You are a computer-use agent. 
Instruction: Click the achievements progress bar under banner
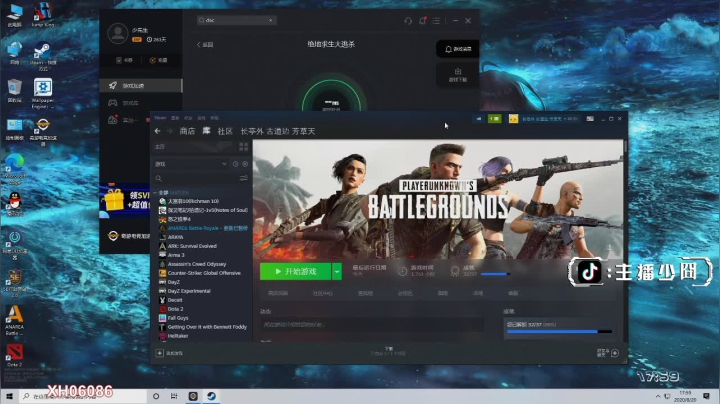[495, 274]
